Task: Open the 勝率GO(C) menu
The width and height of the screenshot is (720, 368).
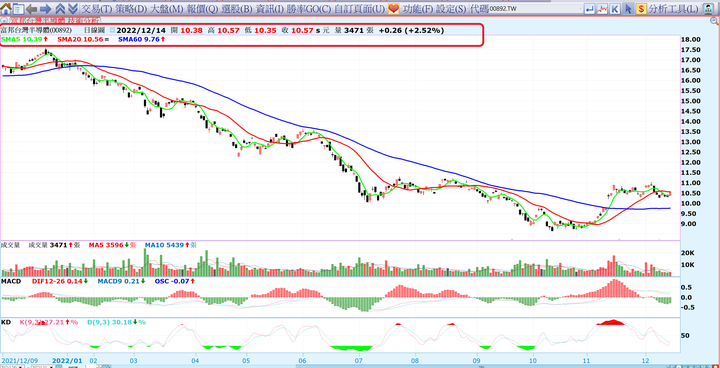Action: click(x=309, y=8)
